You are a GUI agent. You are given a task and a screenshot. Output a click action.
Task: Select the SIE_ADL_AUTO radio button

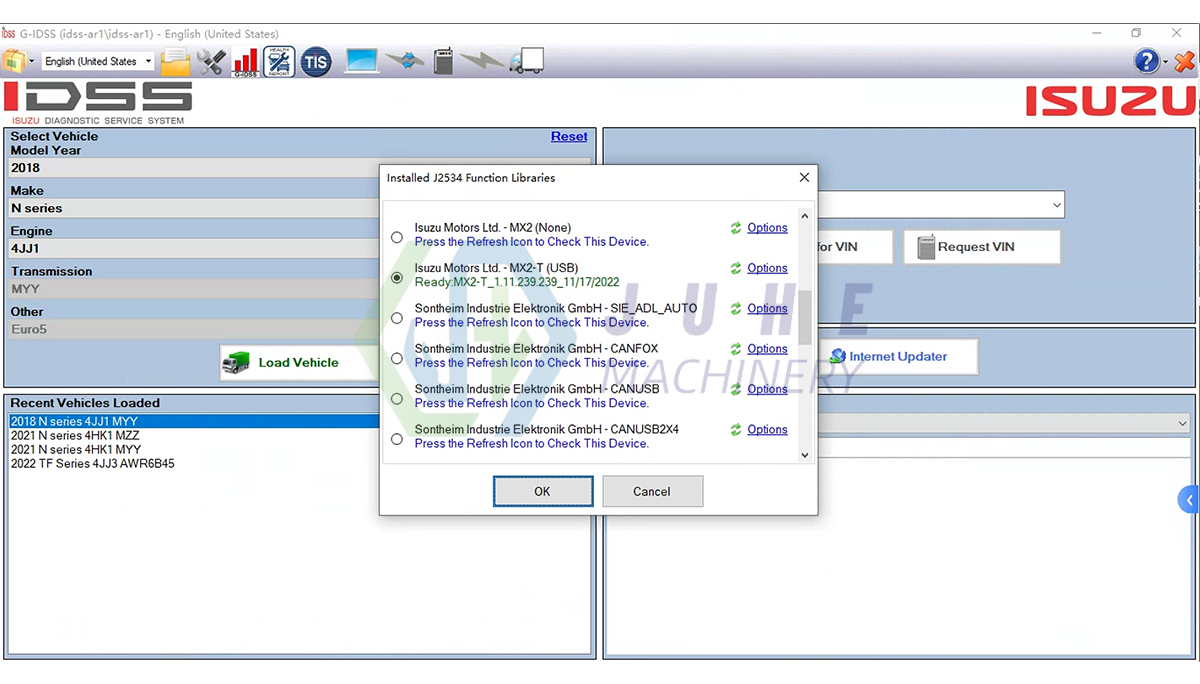(396, 317)
